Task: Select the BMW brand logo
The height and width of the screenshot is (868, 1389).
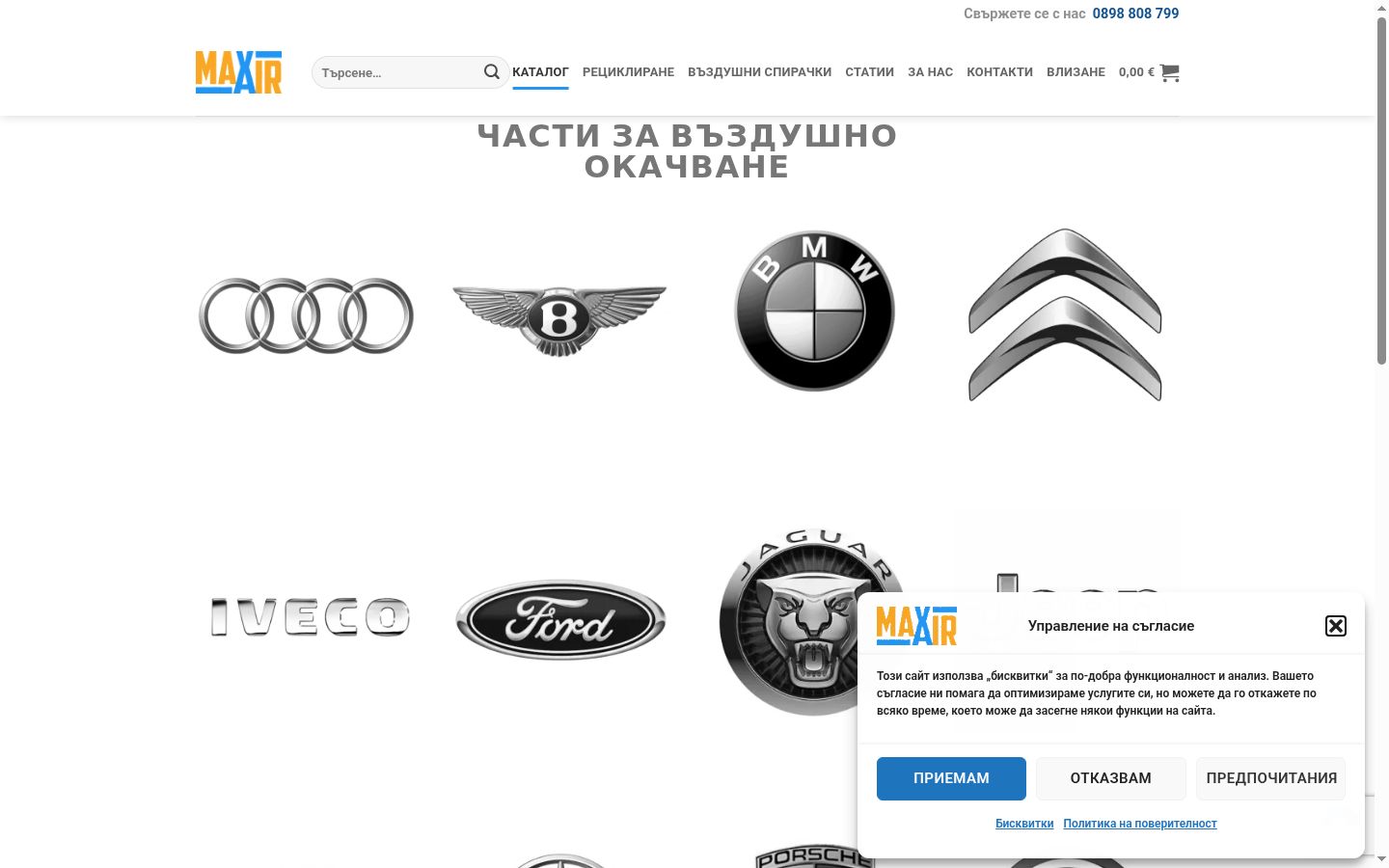Action: (814, 311)
